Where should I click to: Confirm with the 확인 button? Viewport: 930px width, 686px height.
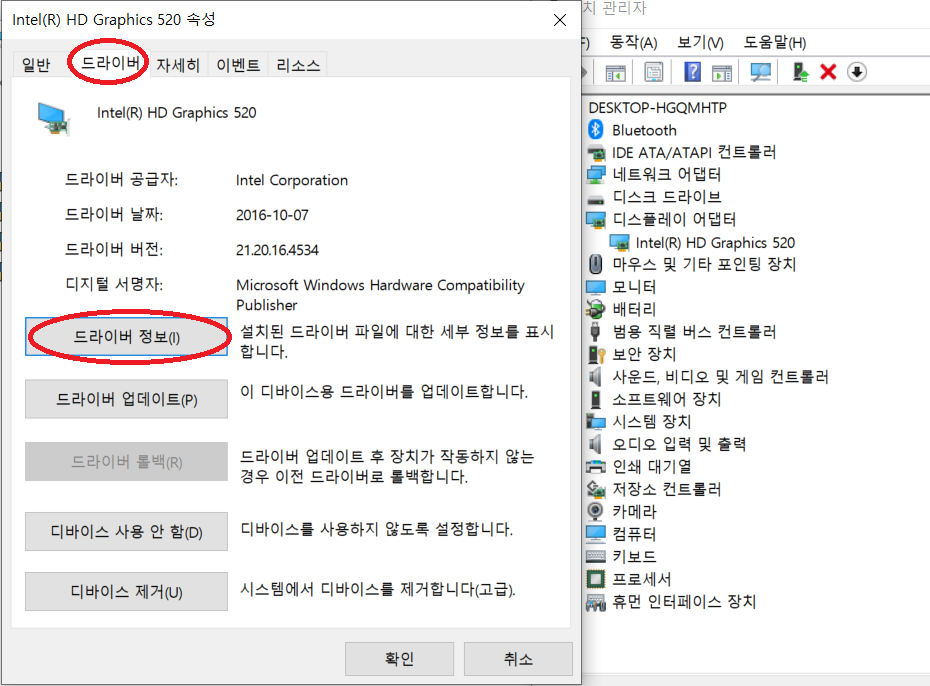coord(399,659)
